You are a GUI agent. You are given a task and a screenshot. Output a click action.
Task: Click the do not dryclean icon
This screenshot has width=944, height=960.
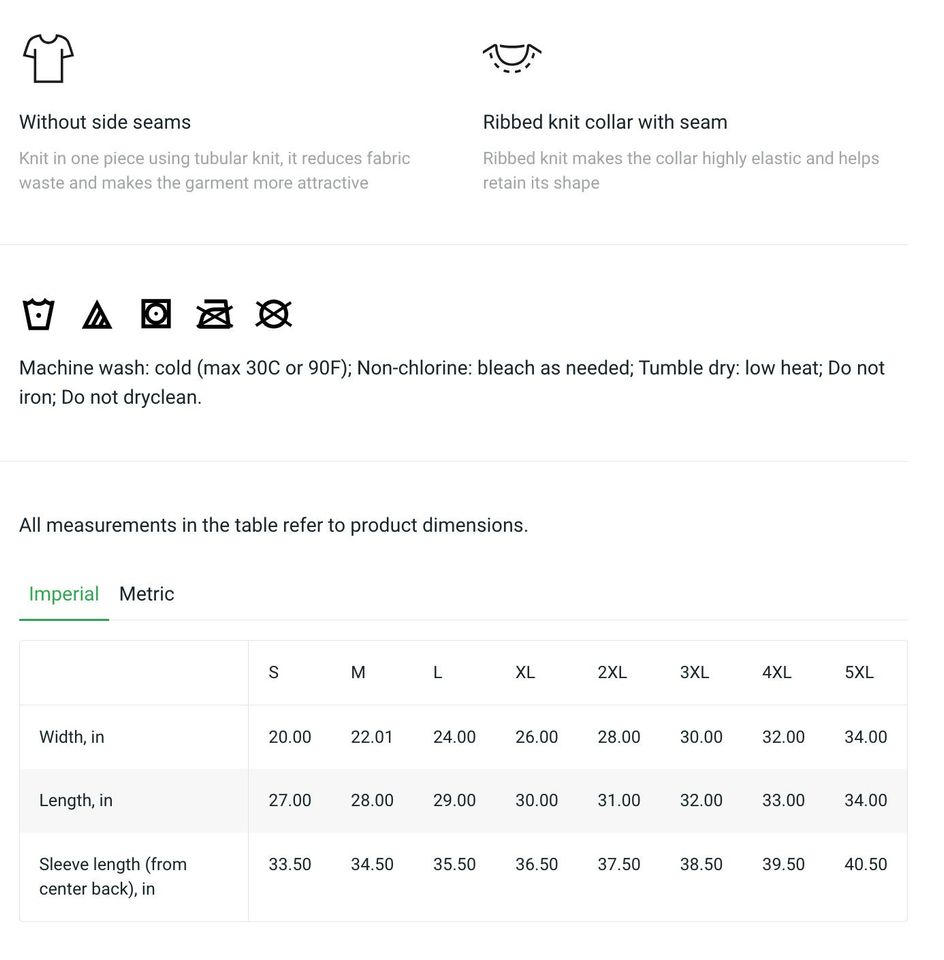pos(273,314)
